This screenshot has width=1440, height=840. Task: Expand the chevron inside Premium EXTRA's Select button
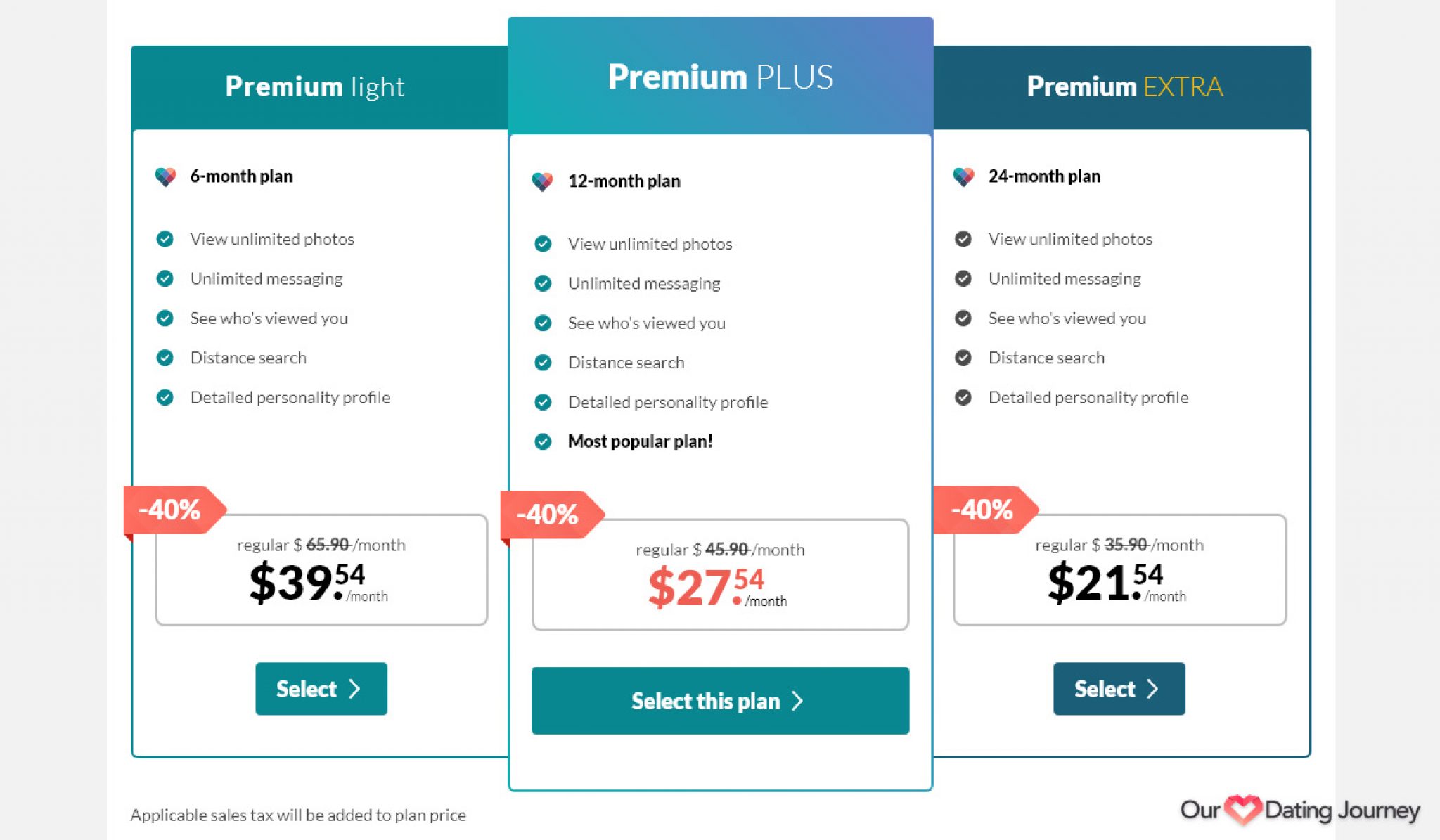click(x=1154, y=689)
